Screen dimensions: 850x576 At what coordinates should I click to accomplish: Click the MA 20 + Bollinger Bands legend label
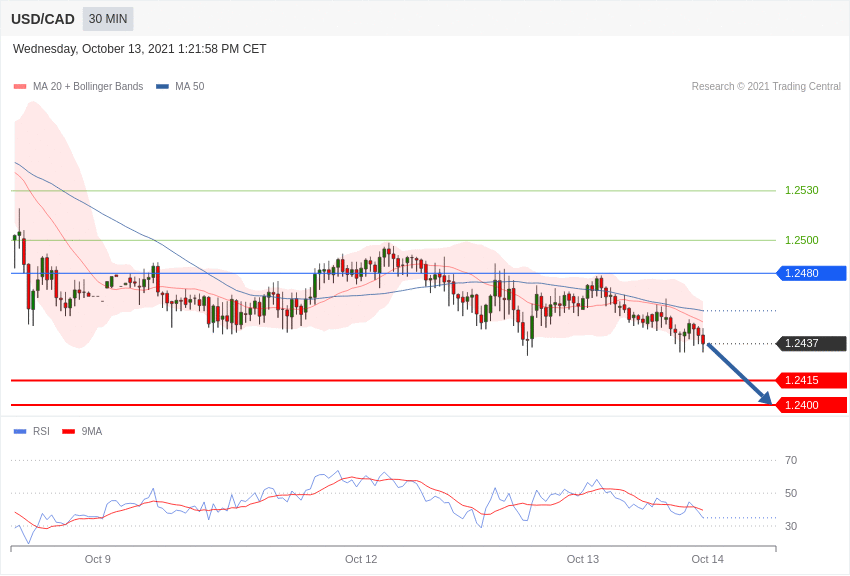click(88, 86)
